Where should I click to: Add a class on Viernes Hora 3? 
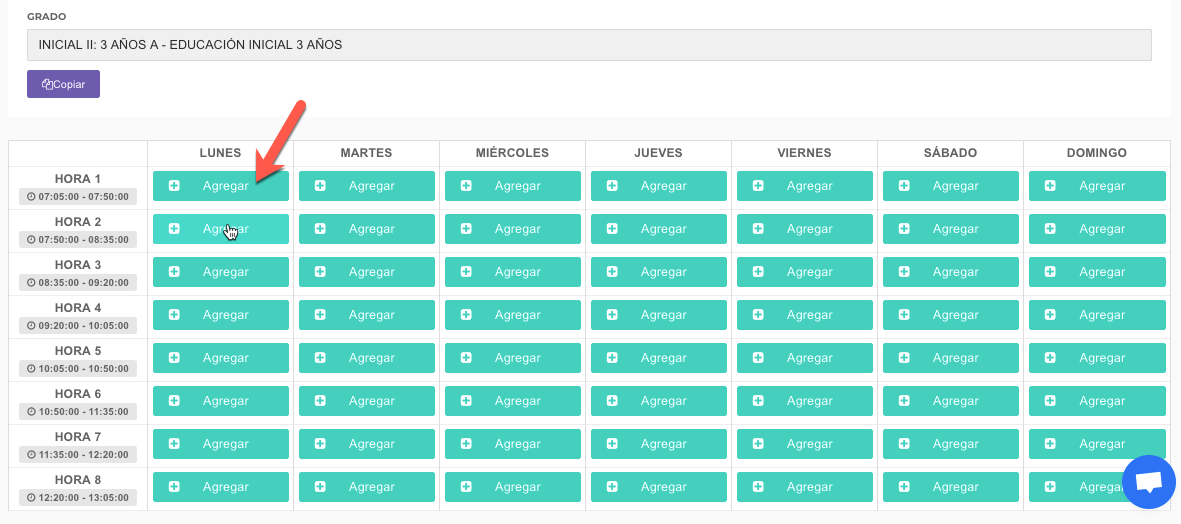pyautogui.click(x=805, y=272)
